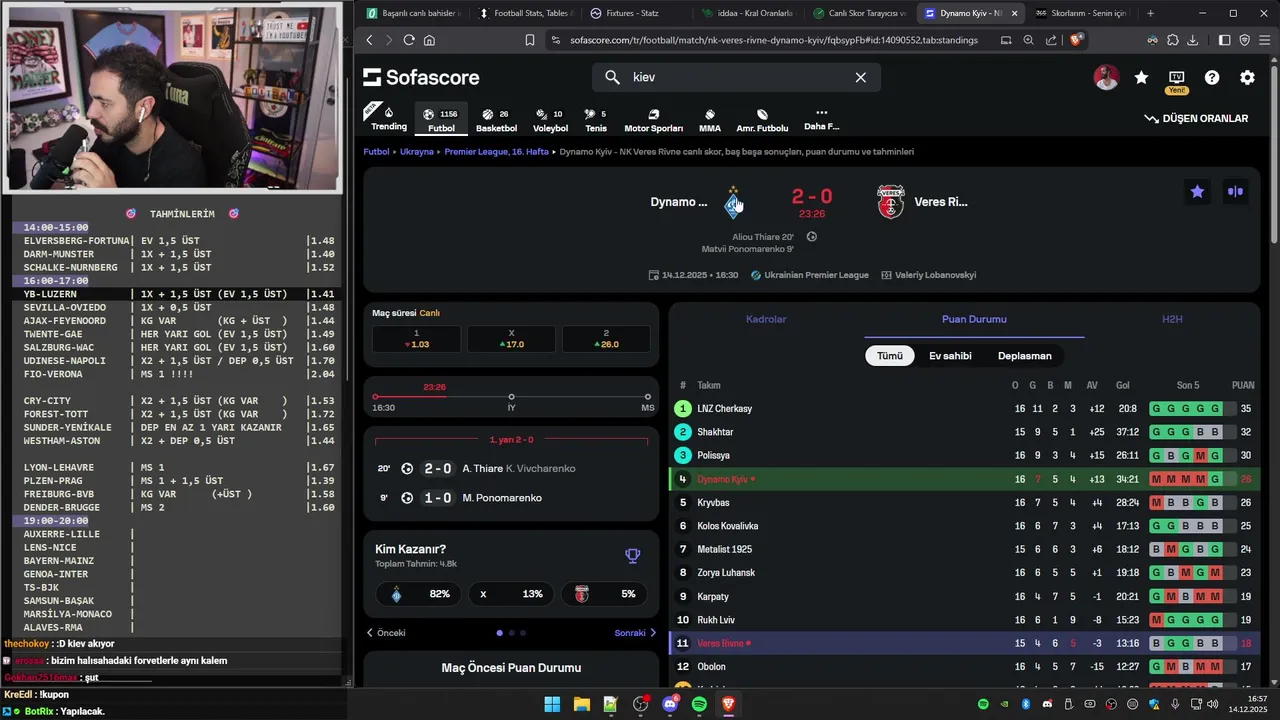Open the page zoom control

pos(1029,40)
